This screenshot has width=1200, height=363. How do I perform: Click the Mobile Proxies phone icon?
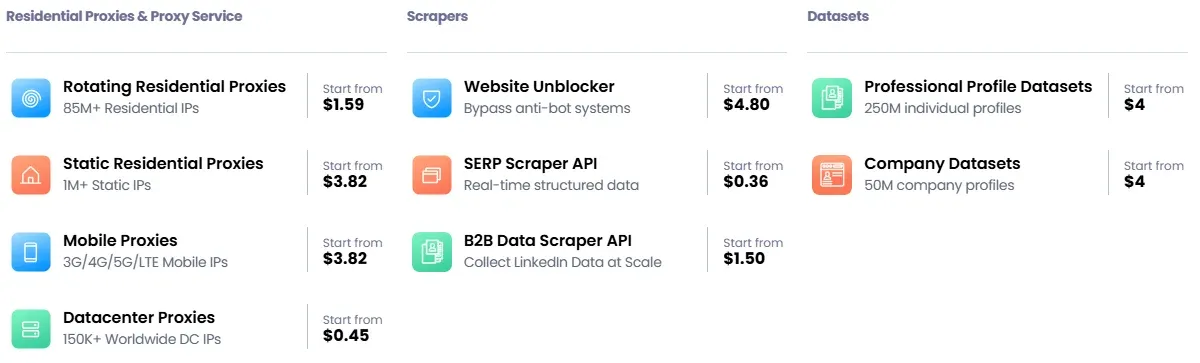pyautogui.click(x=32, y=252)
